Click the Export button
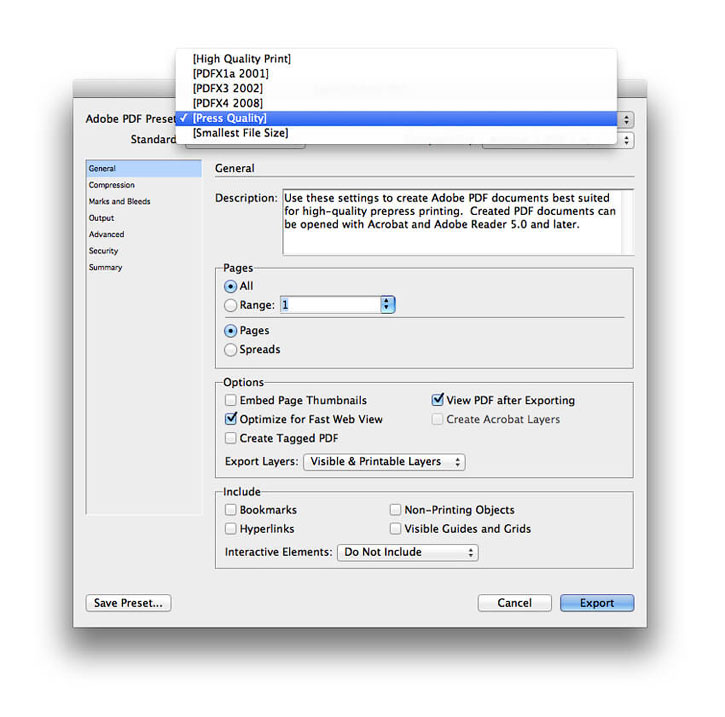 pyautogui.click(x=597, y=603)
